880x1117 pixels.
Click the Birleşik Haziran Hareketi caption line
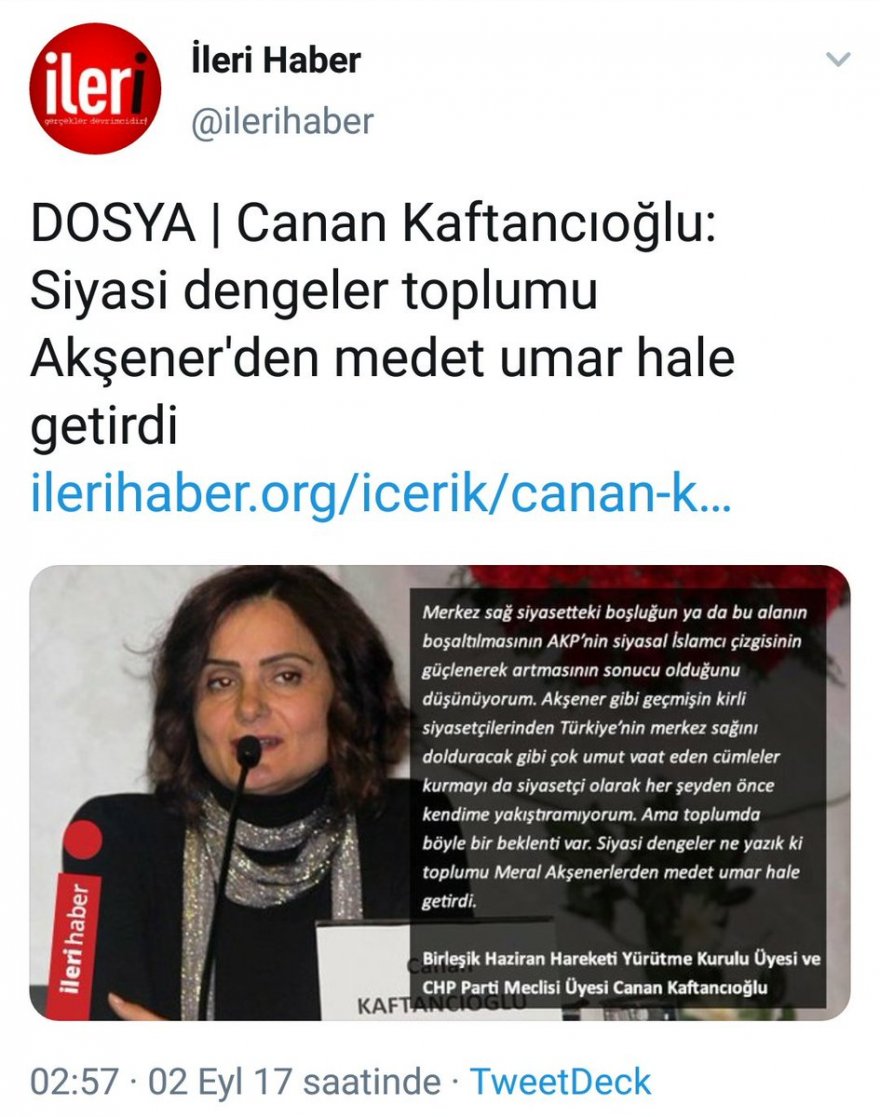click(621, 958)
